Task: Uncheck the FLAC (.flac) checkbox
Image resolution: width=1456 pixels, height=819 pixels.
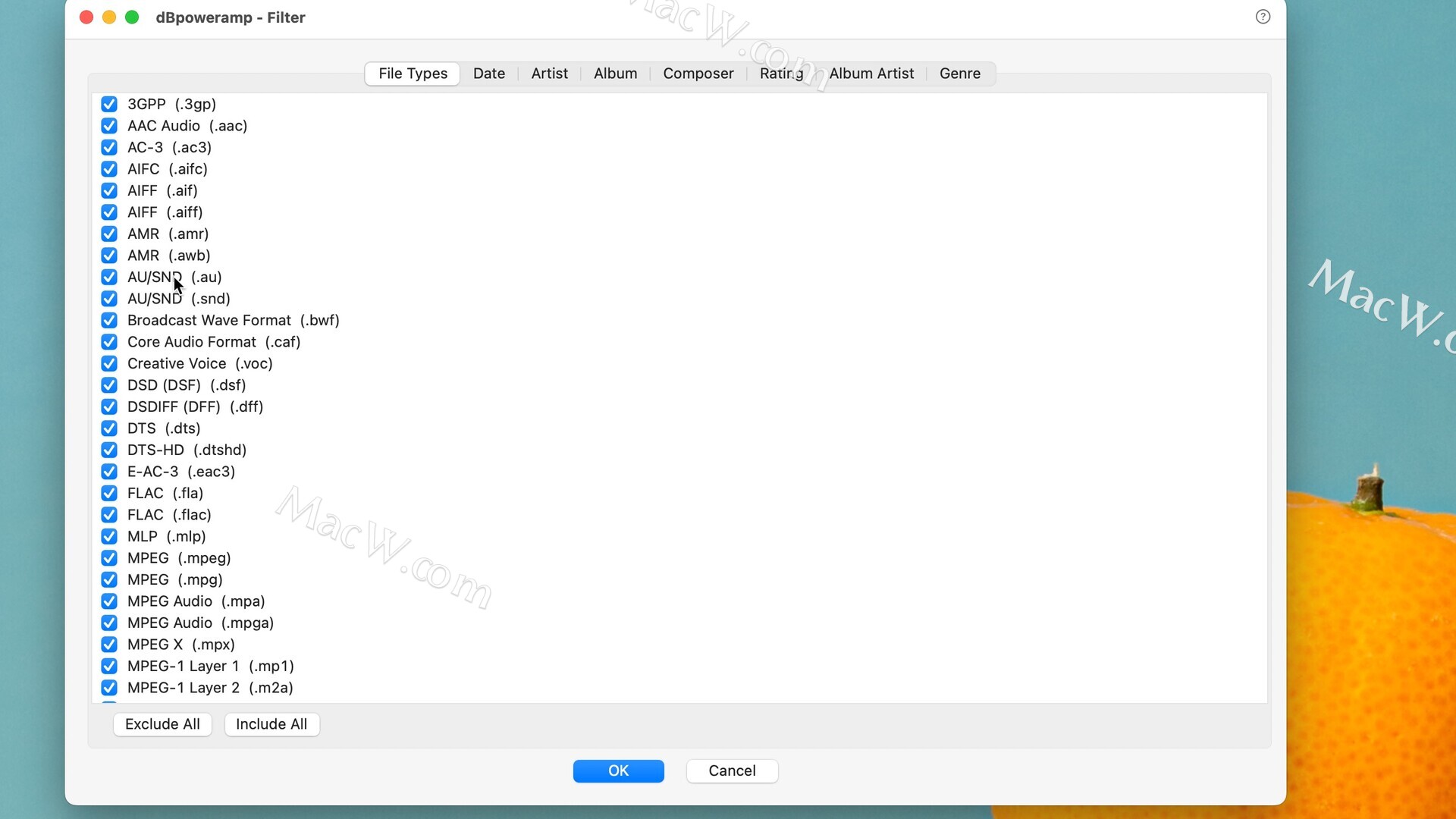Action: (109, 515)
